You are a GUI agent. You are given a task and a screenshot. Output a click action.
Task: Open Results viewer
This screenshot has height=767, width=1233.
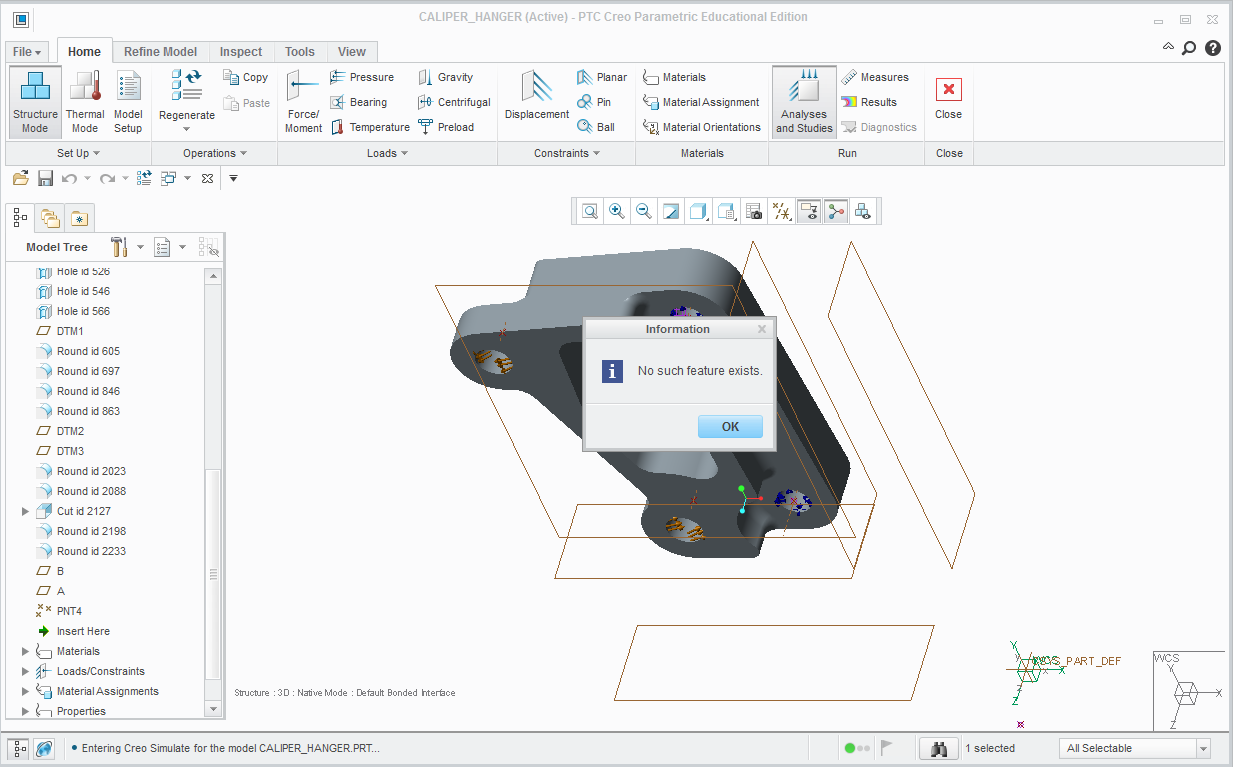868,102
